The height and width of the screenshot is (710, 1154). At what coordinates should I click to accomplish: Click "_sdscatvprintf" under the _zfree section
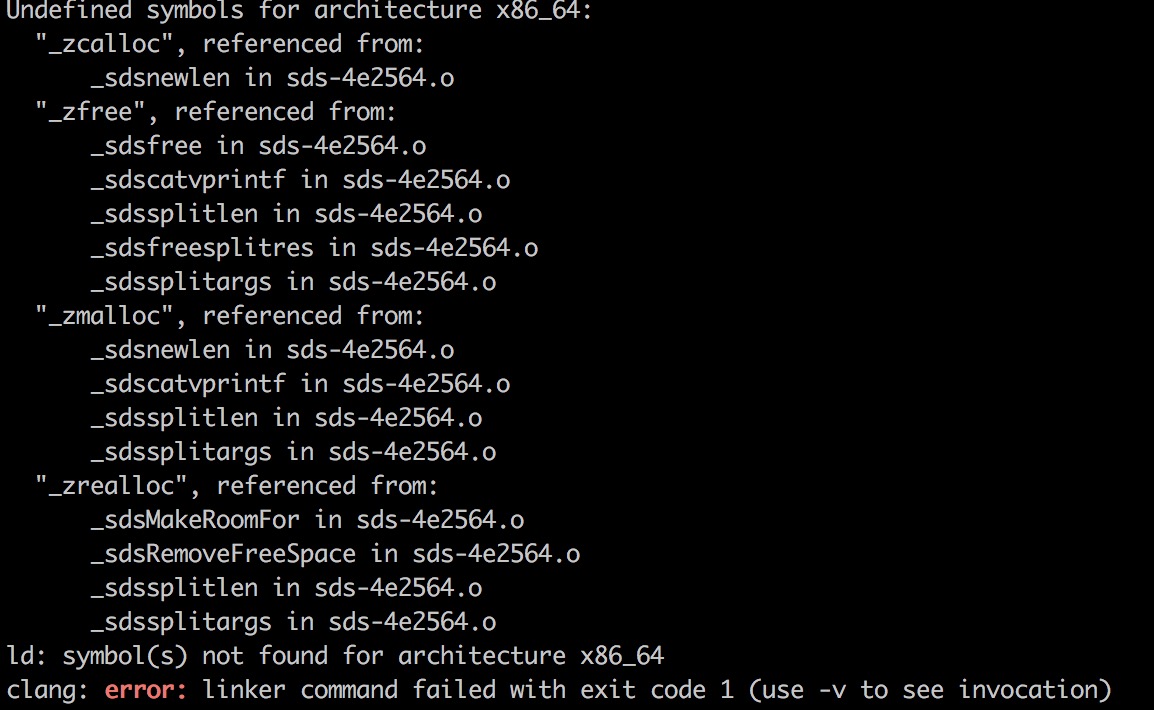(x=188, y=180)
